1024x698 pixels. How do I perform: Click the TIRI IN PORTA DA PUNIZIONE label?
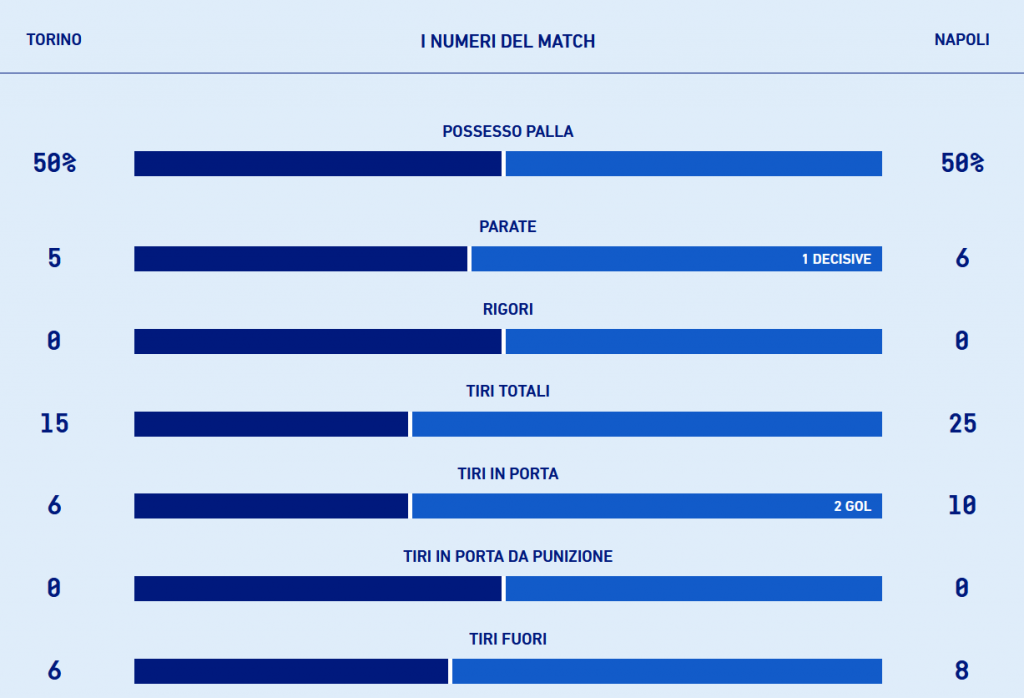508,556
